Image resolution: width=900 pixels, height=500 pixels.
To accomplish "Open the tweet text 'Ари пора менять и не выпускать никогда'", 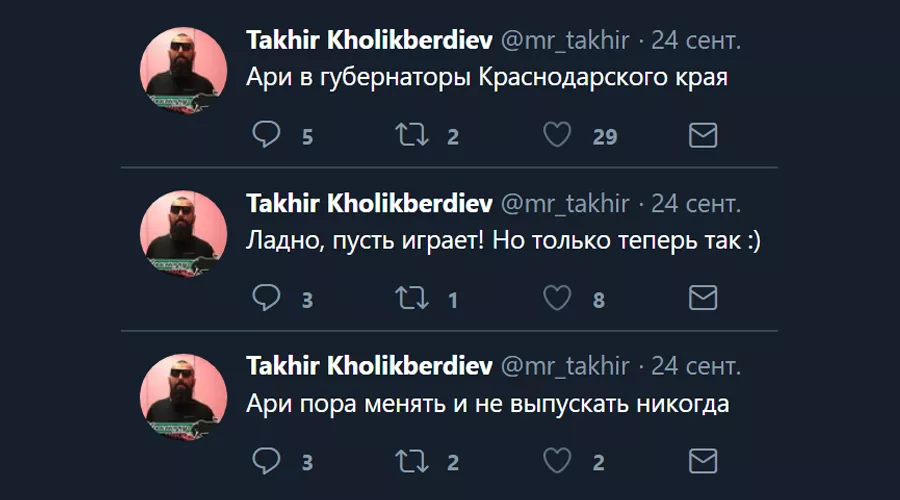I will (x=488, y=406).
